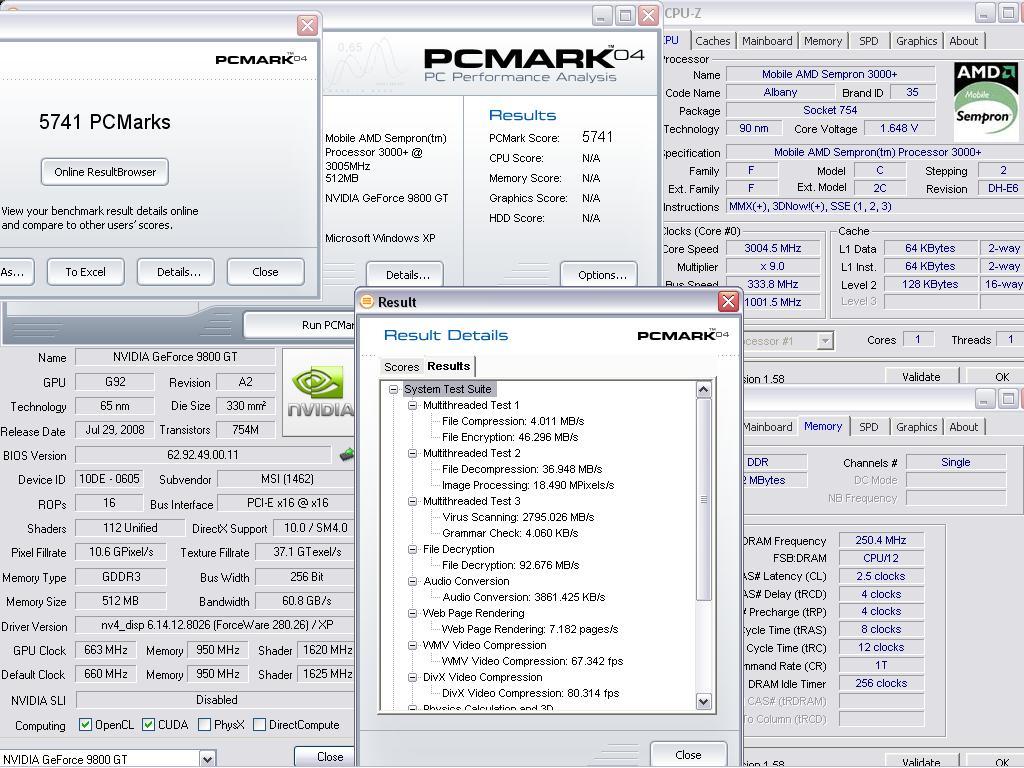This screenshot has height=768, width=1024.
Task: Open the GPU selection dropdown in GPU-Z
Action: pyautogui.click(x=207, y=759)
